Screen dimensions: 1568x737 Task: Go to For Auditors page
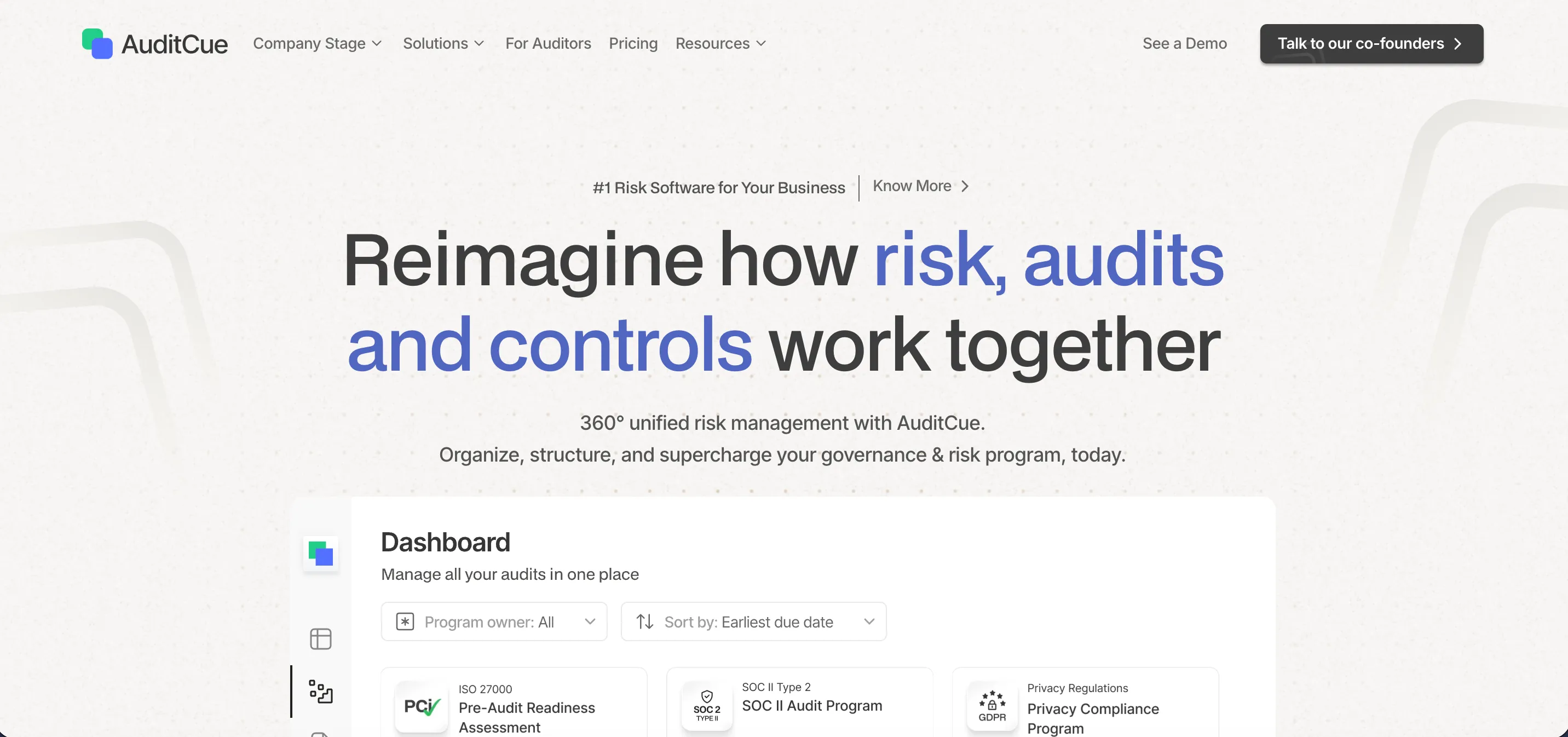(548, 44)
